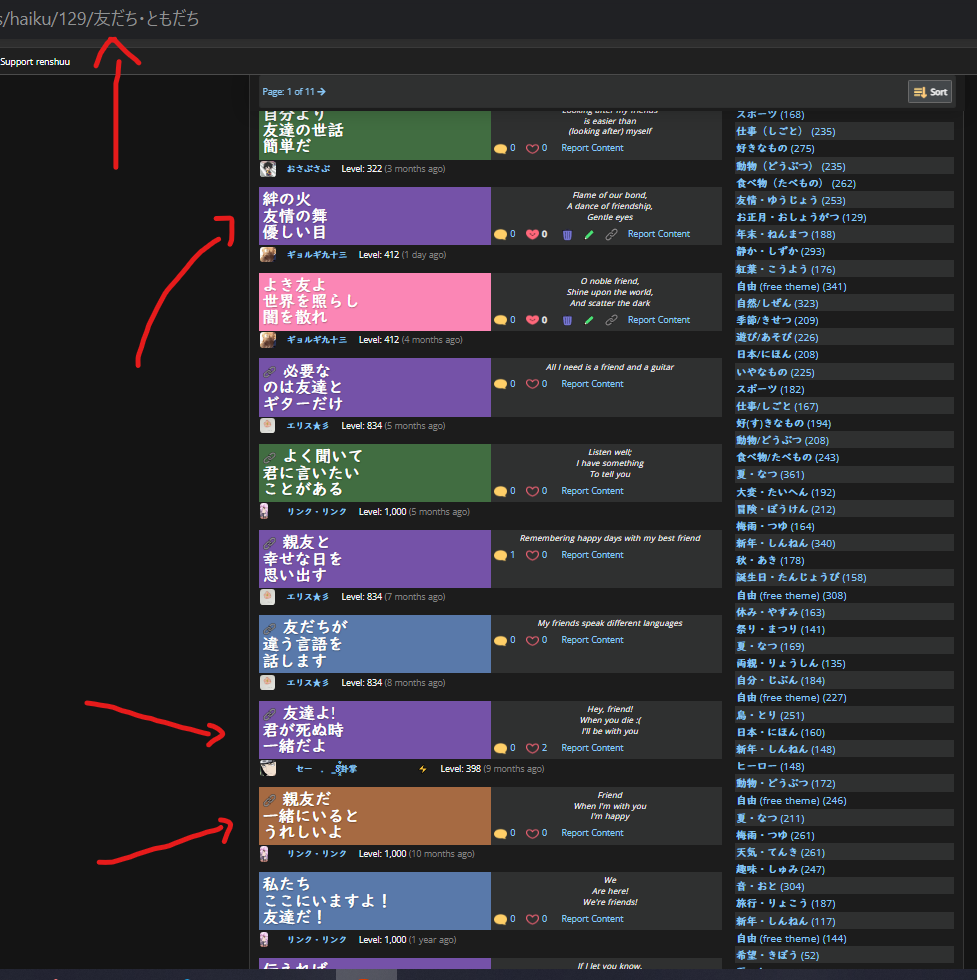977x980 pixels.
Task: Go to next page using pagination arrow
Action: (322, 92)
